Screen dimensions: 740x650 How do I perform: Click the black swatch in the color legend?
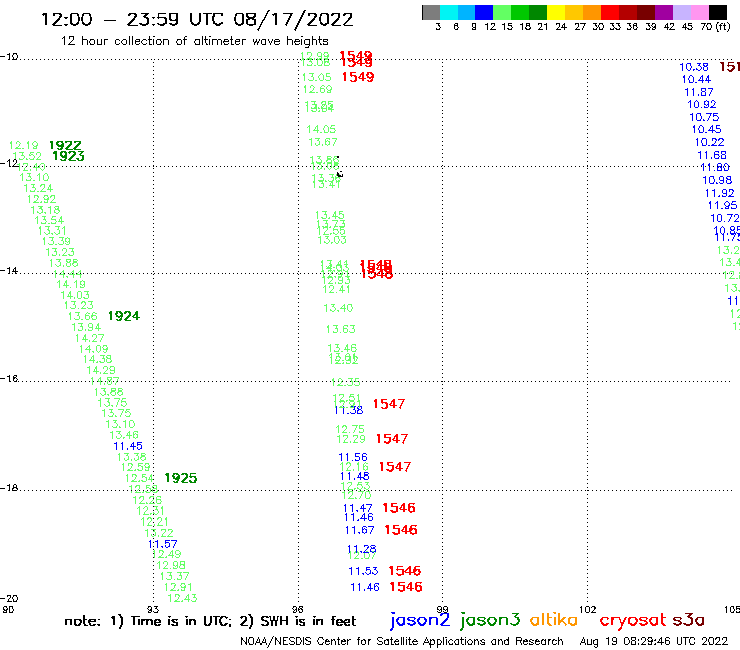pyautogui.click(x=717, y=12)
